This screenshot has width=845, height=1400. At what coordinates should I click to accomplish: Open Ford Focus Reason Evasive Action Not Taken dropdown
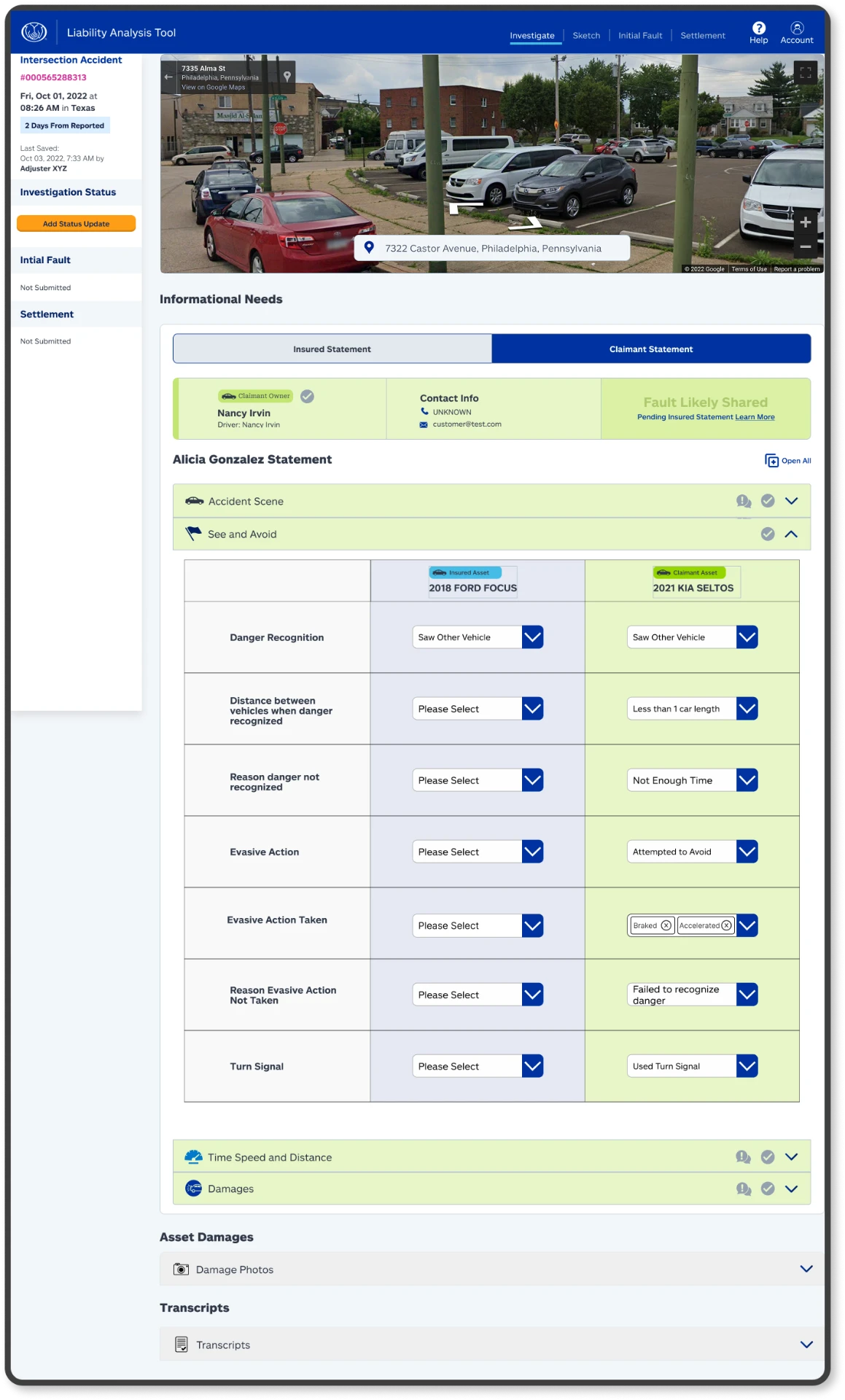tap(478, 995)
